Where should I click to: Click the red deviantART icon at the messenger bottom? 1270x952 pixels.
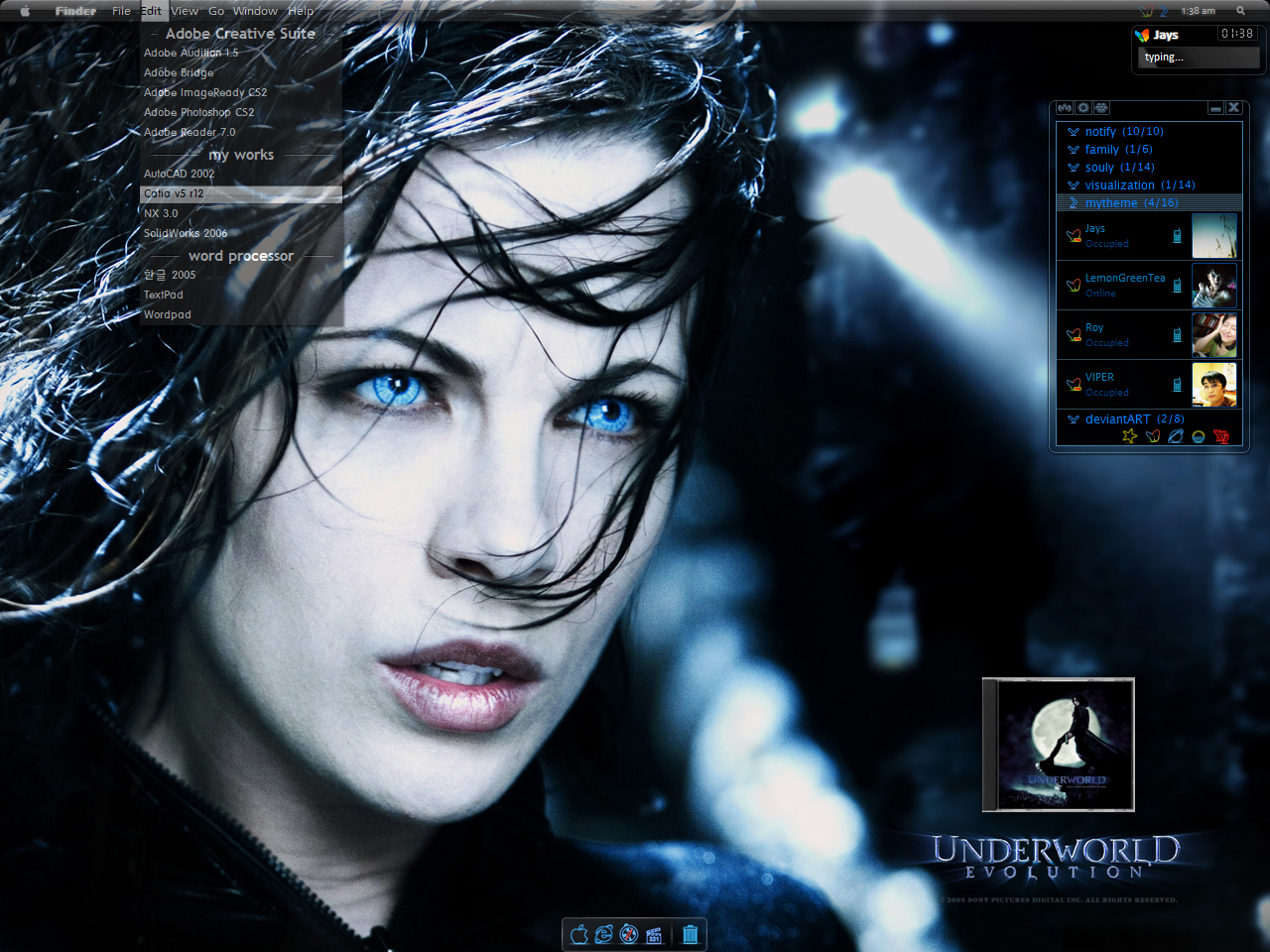tap(1219, 435)
